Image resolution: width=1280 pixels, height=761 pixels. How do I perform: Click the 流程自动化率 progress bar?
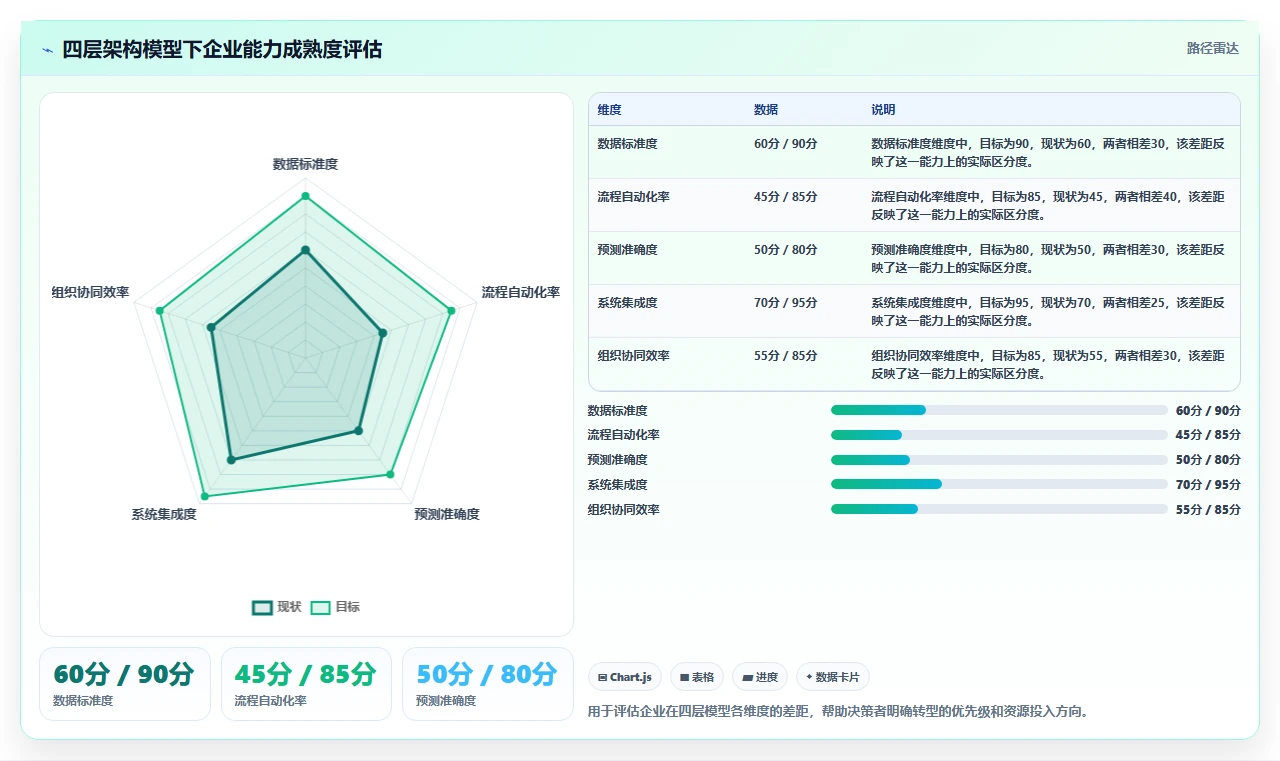[999, 435]
